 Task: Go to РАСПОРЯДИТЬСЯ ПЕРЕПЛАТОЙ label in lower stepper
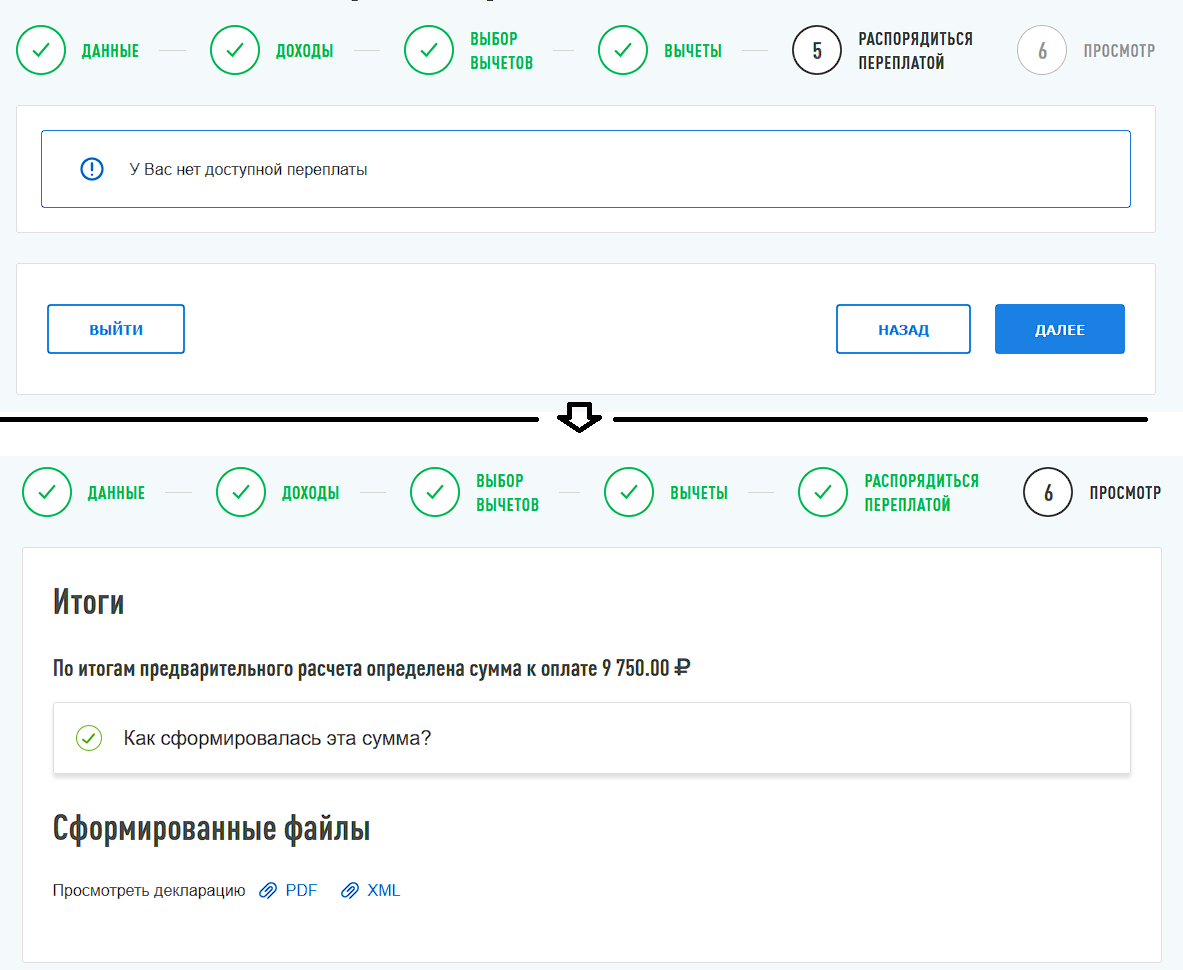tap(921, 493)
